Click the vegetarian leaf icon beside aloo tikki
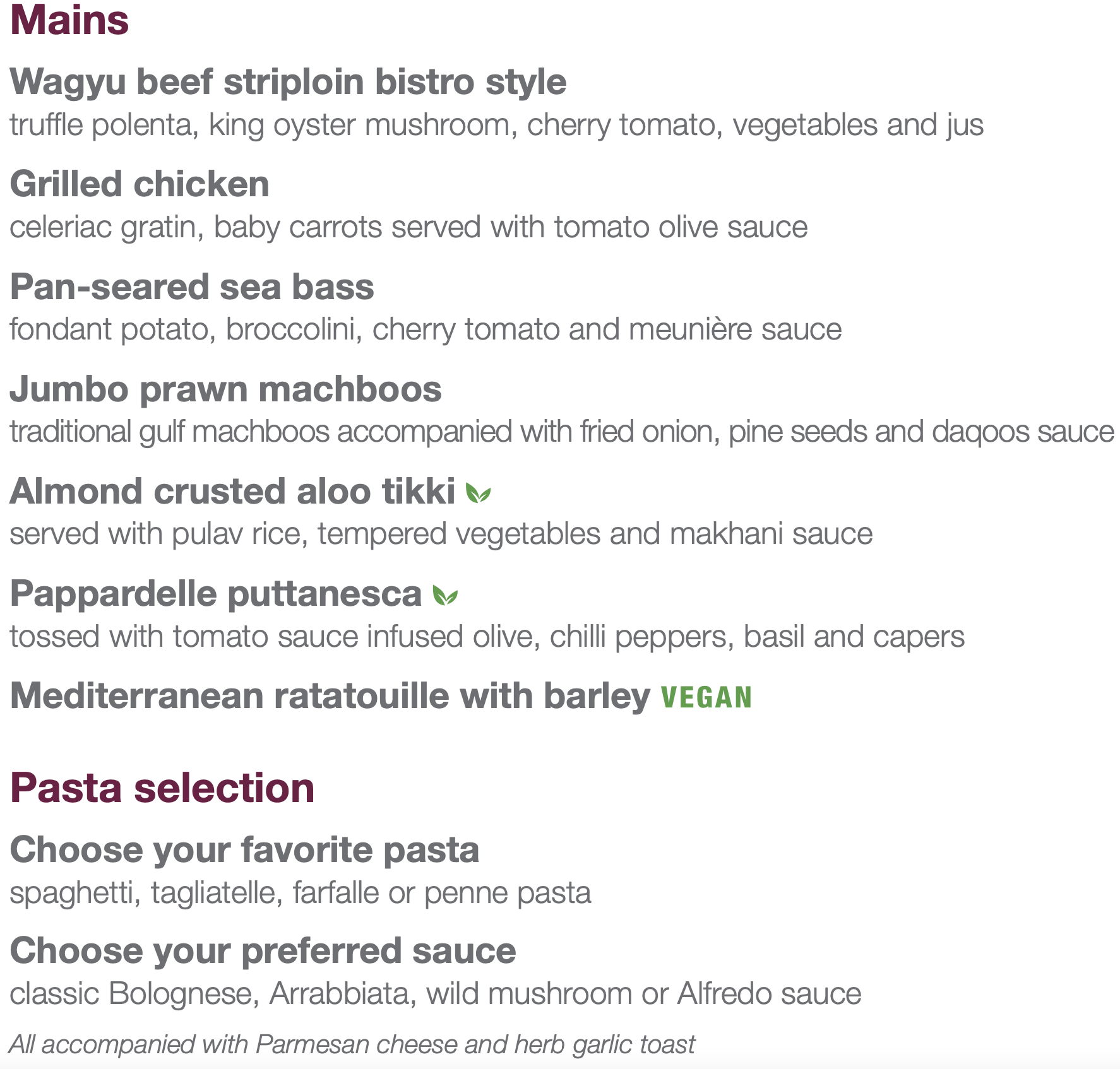 478,493
